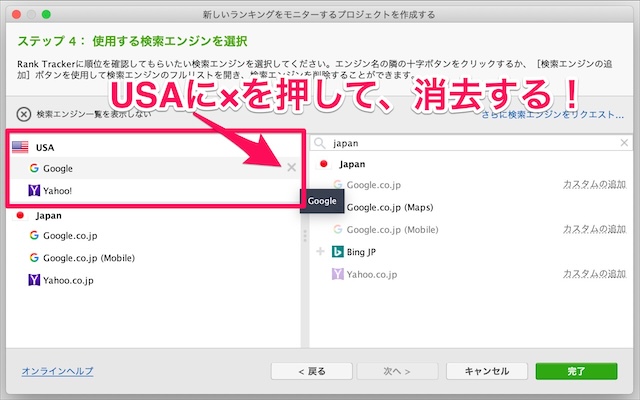The image size is (640, 400).
Task: Cancel the wizard with キャンセル
Action: (x=487, y=371)
